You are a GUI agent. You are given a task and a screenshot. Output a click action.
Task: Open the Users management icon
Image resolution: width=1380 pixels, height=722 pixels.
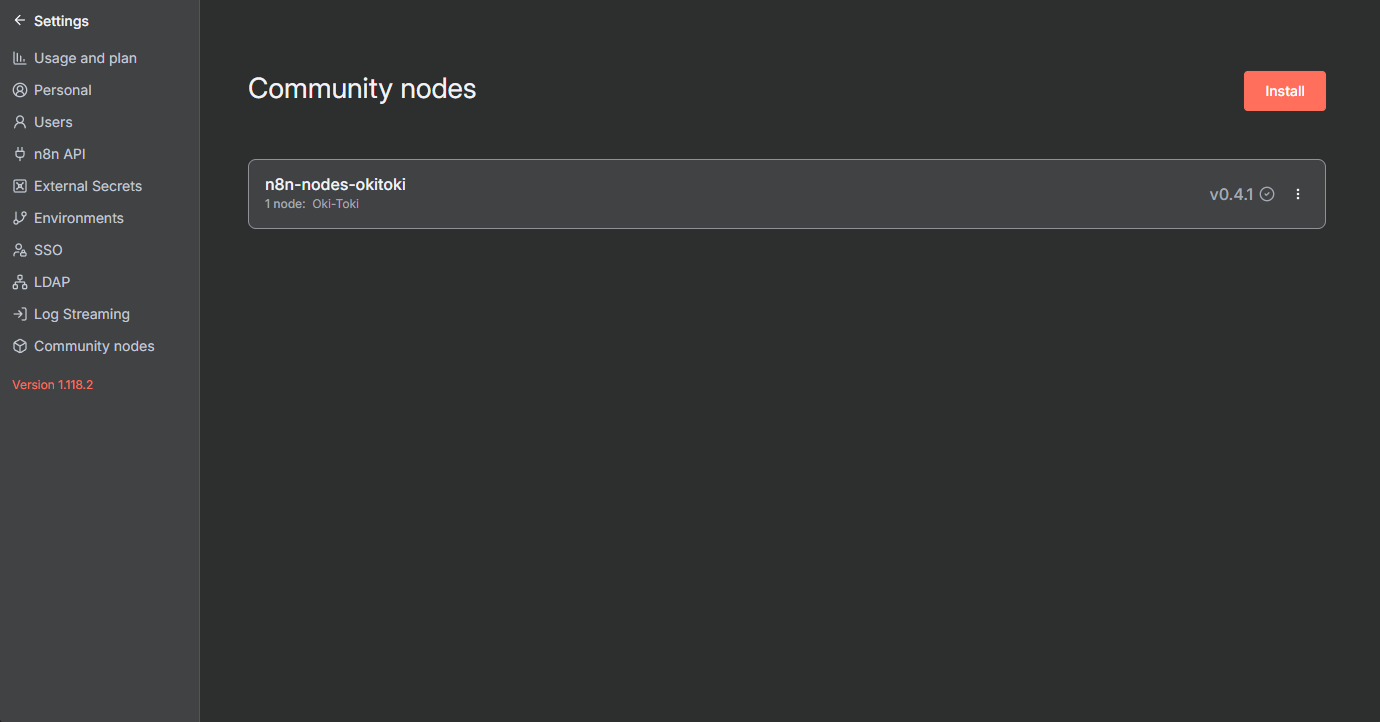tap(19, 121)
